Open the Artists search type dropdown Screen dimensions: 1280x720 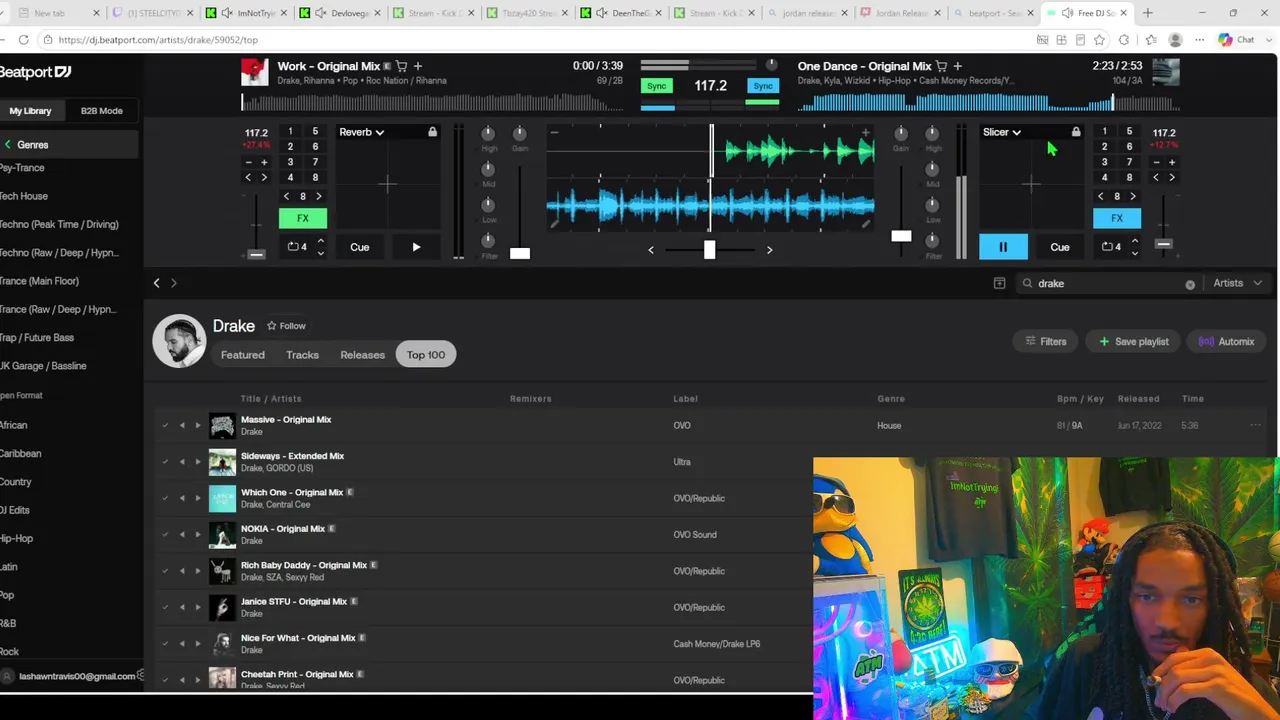coord(1236,283)
